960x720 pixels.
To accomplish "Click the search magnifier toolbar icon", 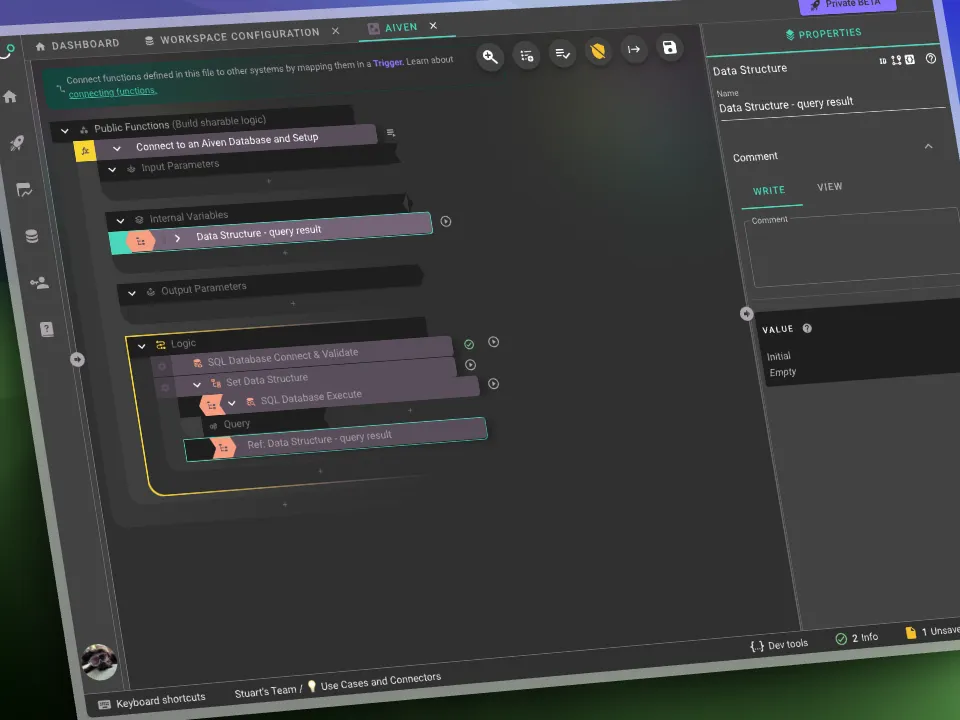I will click(x=490, y=57).
